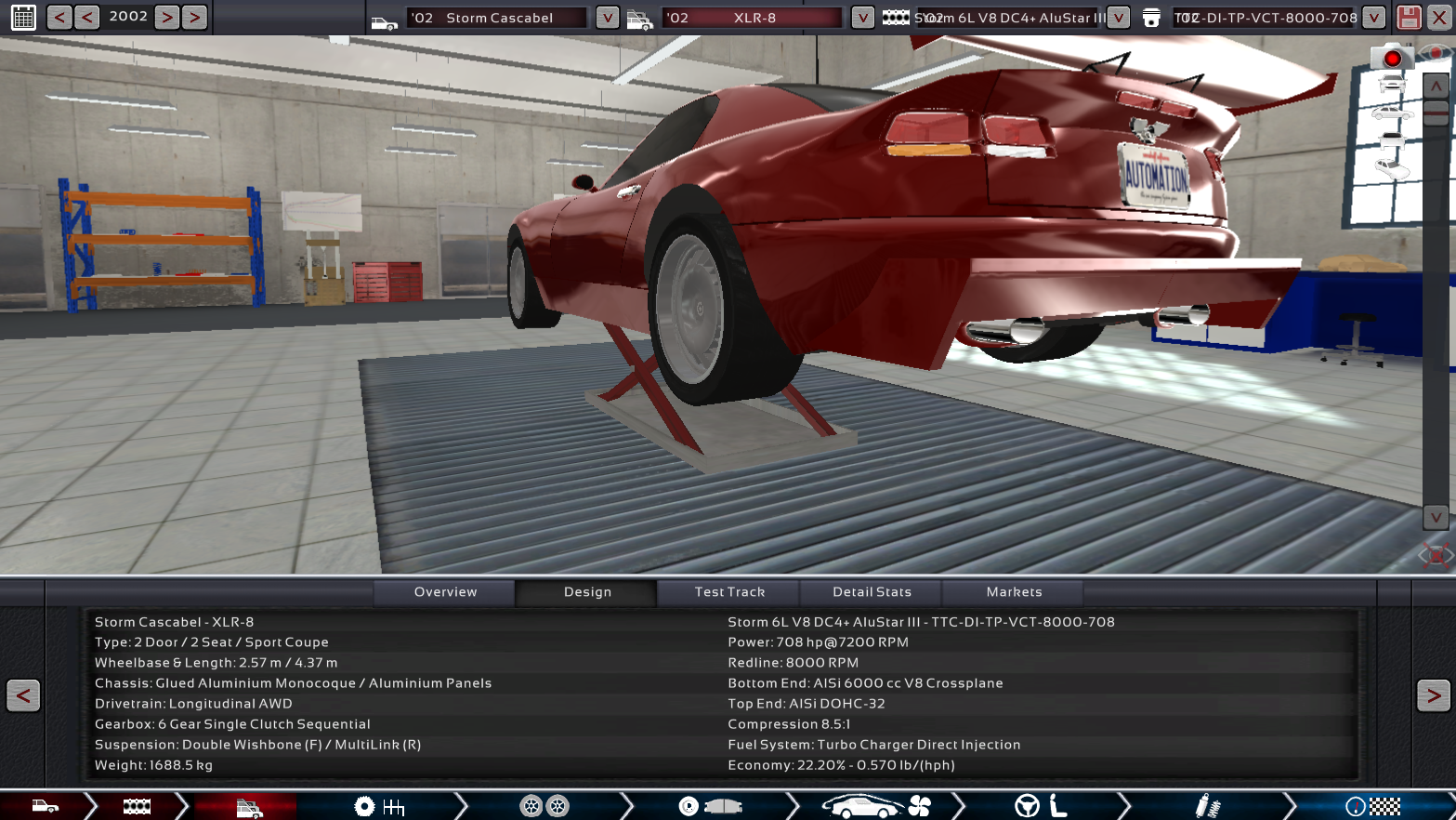
Task: Switch to the Test Track tab
Action: [729, 592]
